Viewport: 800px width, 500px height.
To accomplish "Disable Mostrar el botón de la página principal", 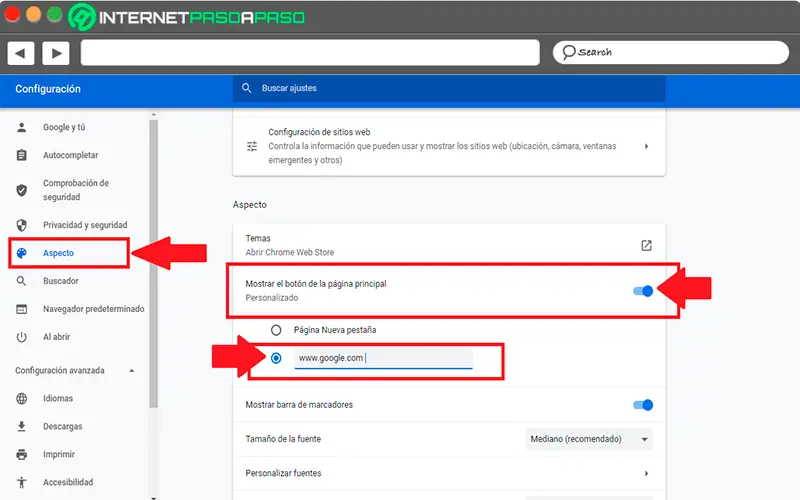I will [643, 291].
